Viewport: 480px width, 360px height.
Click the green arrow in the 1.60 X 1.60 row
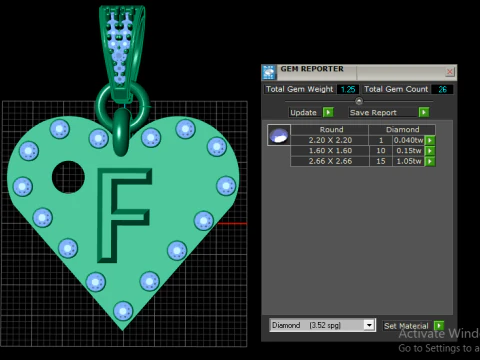click(x=430, y=151)
